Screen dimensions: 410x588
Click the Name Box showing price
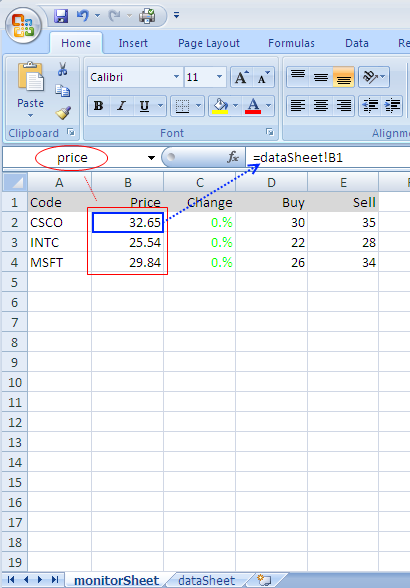tap(74, 158)
